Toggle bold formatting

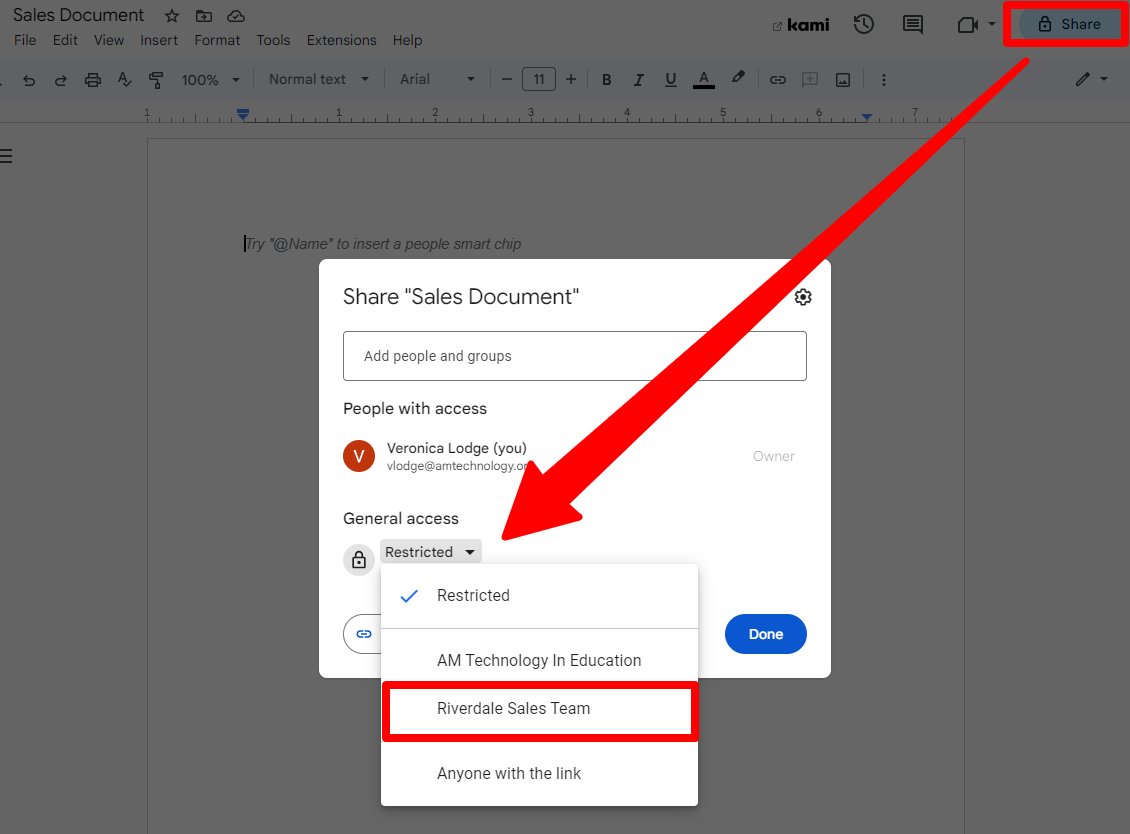606,80
